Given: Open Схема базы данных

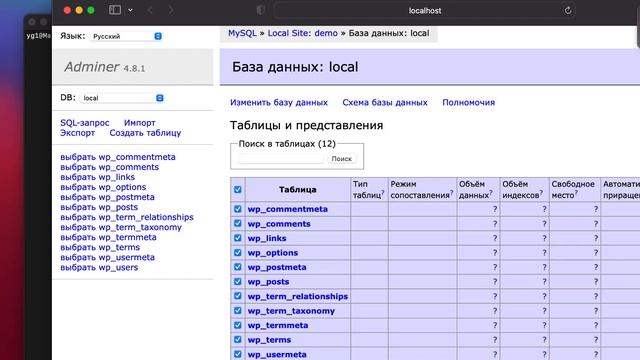Looking at the screenshot, I should pyautogui.click(x=385, y=102).
